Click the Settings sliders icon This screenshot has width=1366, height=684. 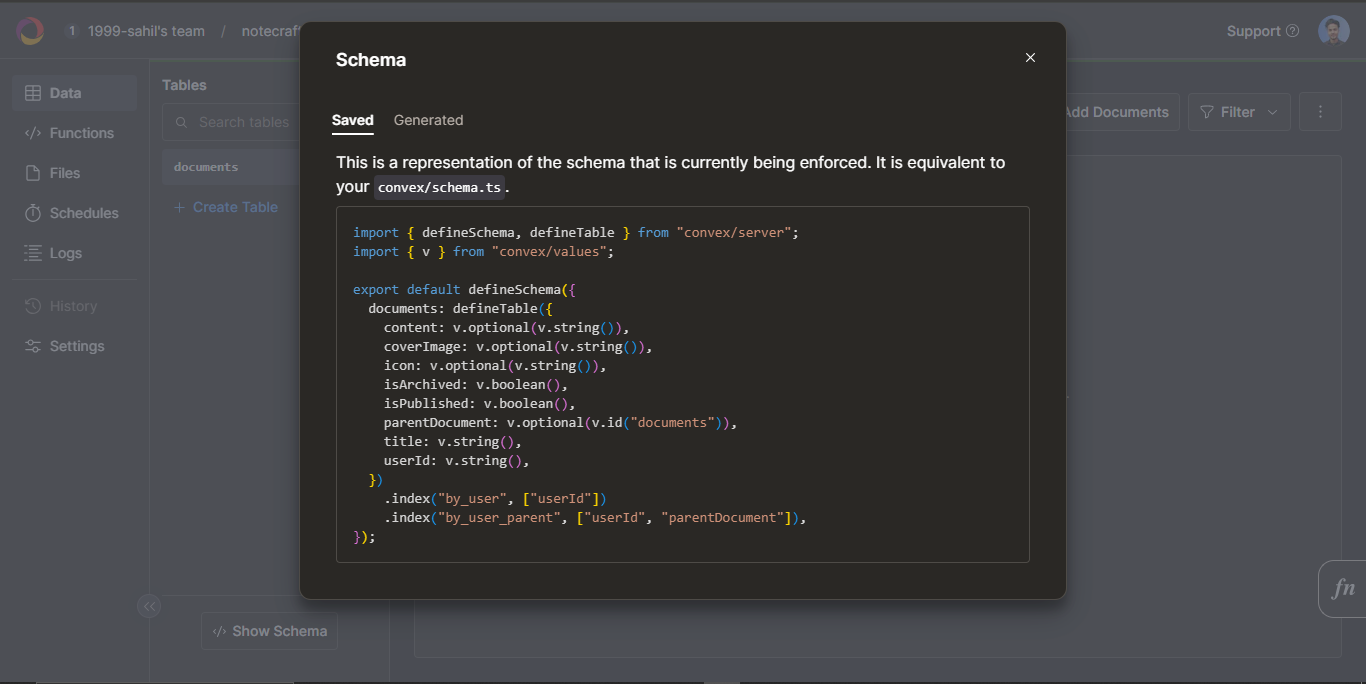33,346
